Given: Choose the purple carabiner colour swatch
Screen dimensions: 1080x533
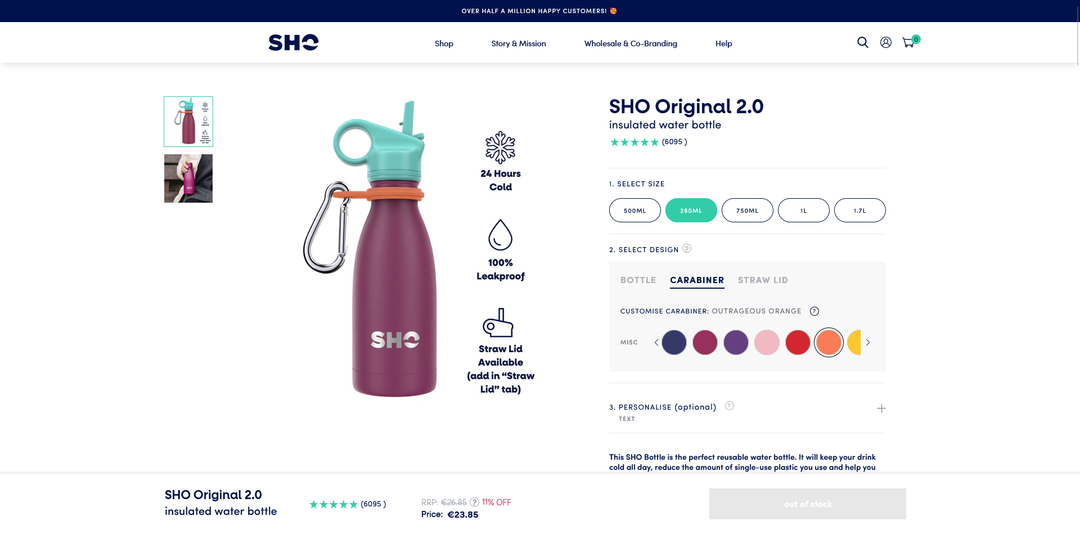Looking at the screenshot, I should [736, 342].
